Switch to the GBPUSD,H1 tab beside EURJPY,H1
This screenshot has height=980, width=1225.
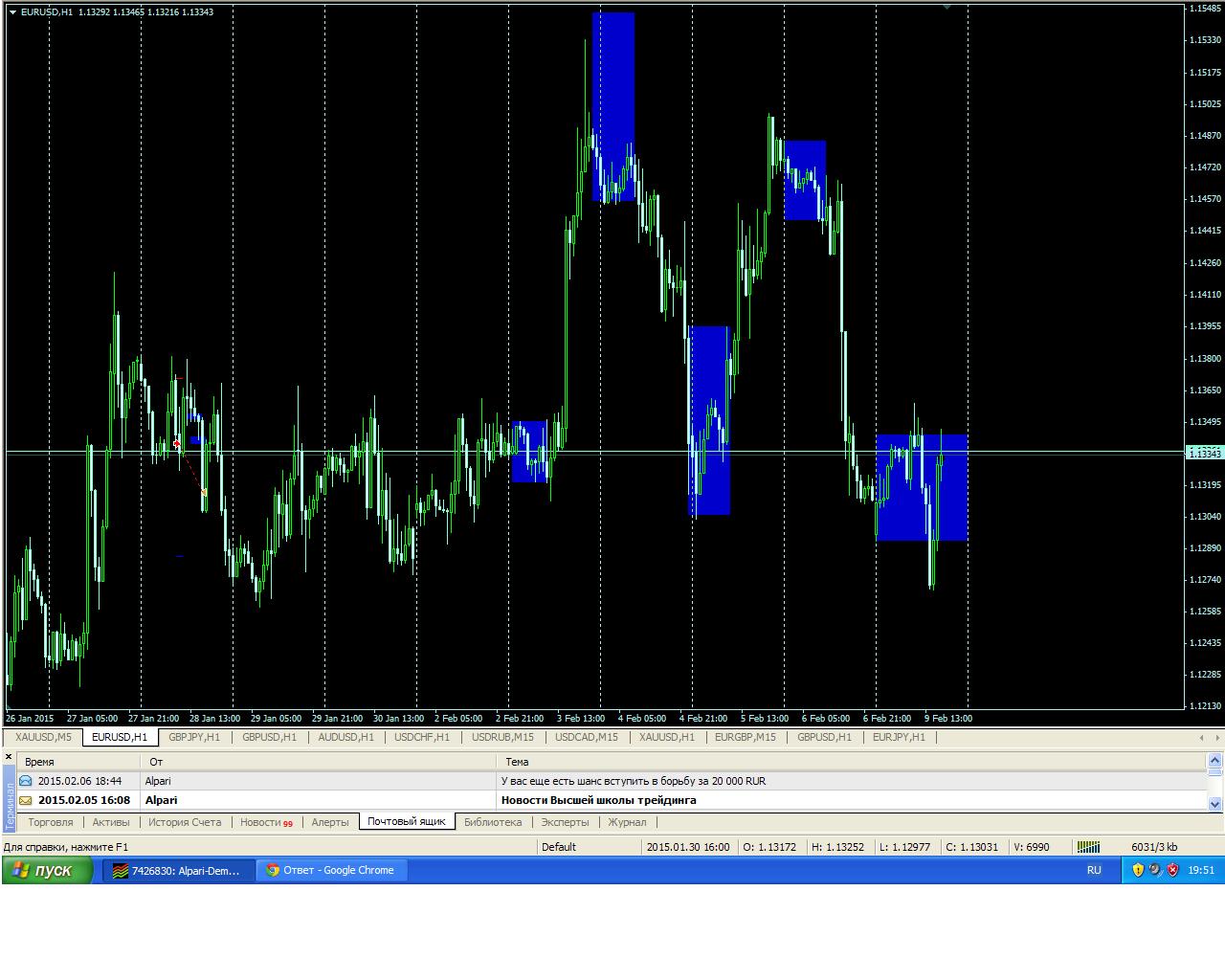pos(824,737)
